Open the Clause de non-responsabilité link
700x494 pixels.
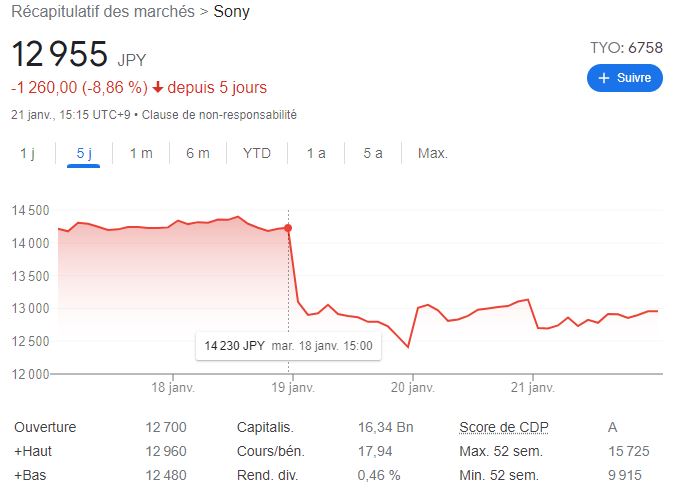pos(219,115)
